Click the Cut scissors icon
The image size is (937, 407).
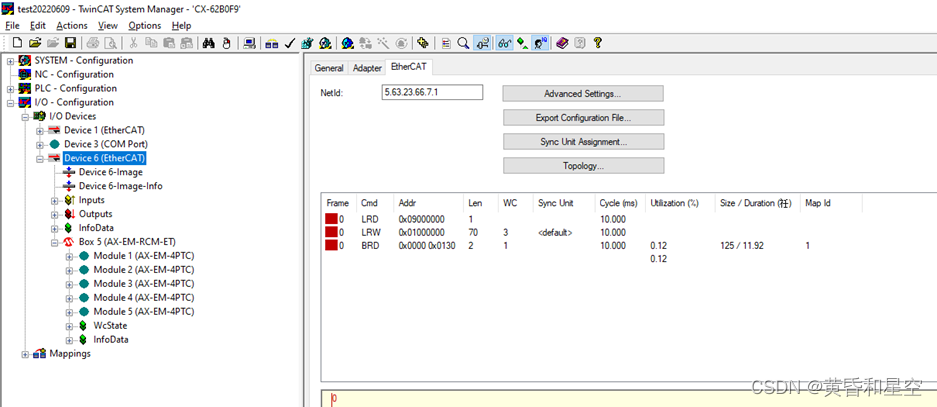tap(133, 43)
